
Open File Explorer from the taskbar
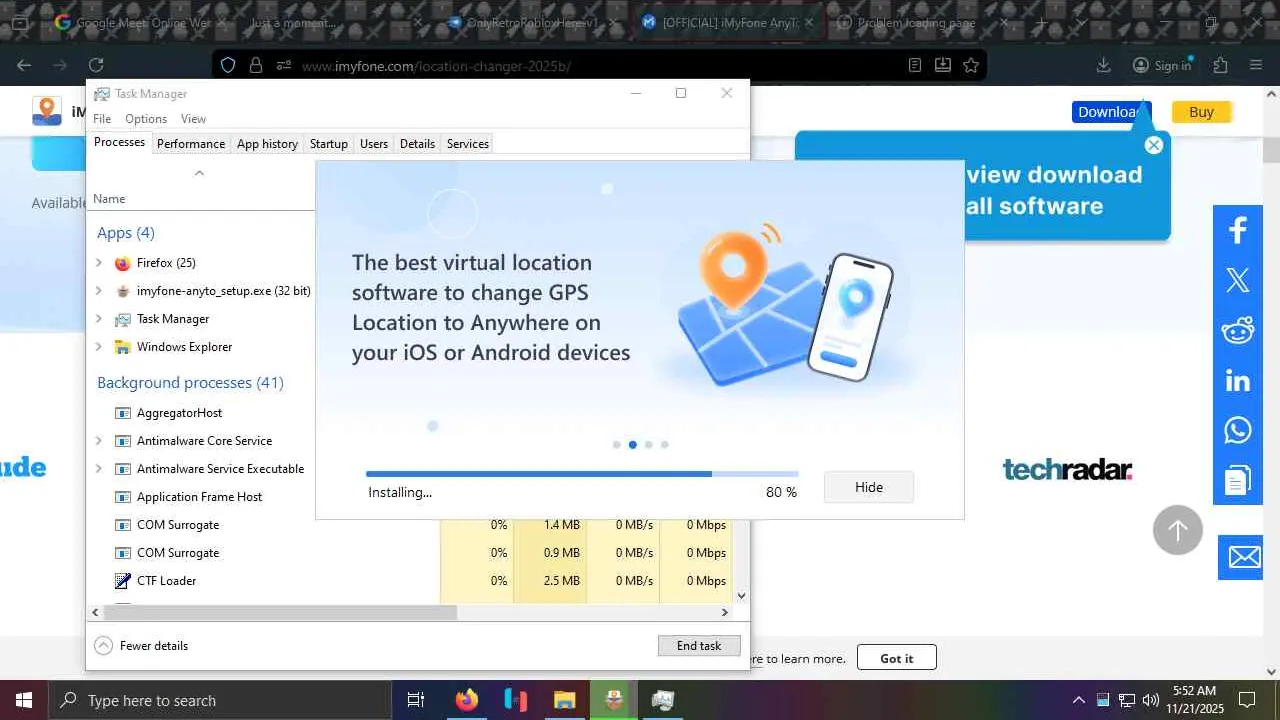click(565, 700)
